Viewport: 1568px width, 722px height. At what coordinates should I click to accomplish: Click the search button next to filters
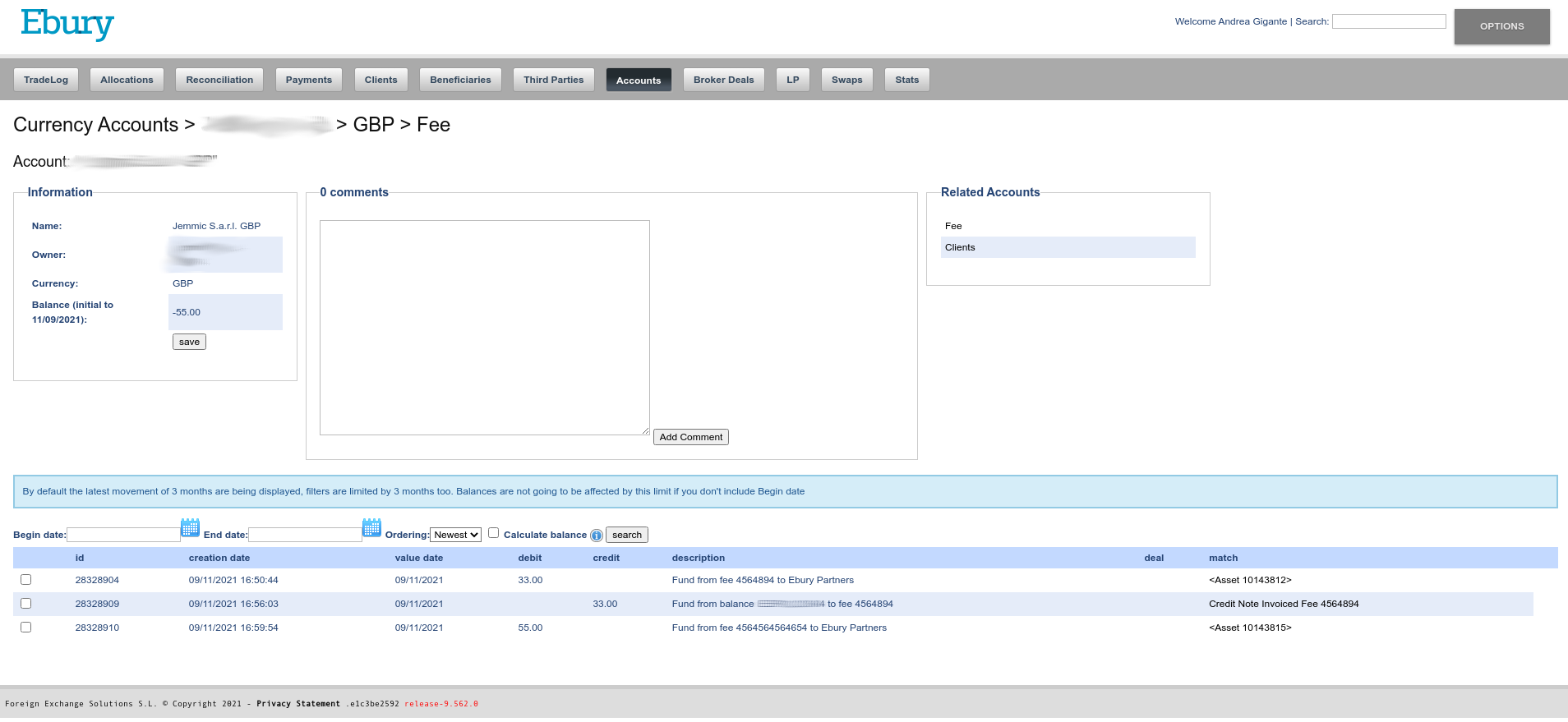tap(627, 535)
